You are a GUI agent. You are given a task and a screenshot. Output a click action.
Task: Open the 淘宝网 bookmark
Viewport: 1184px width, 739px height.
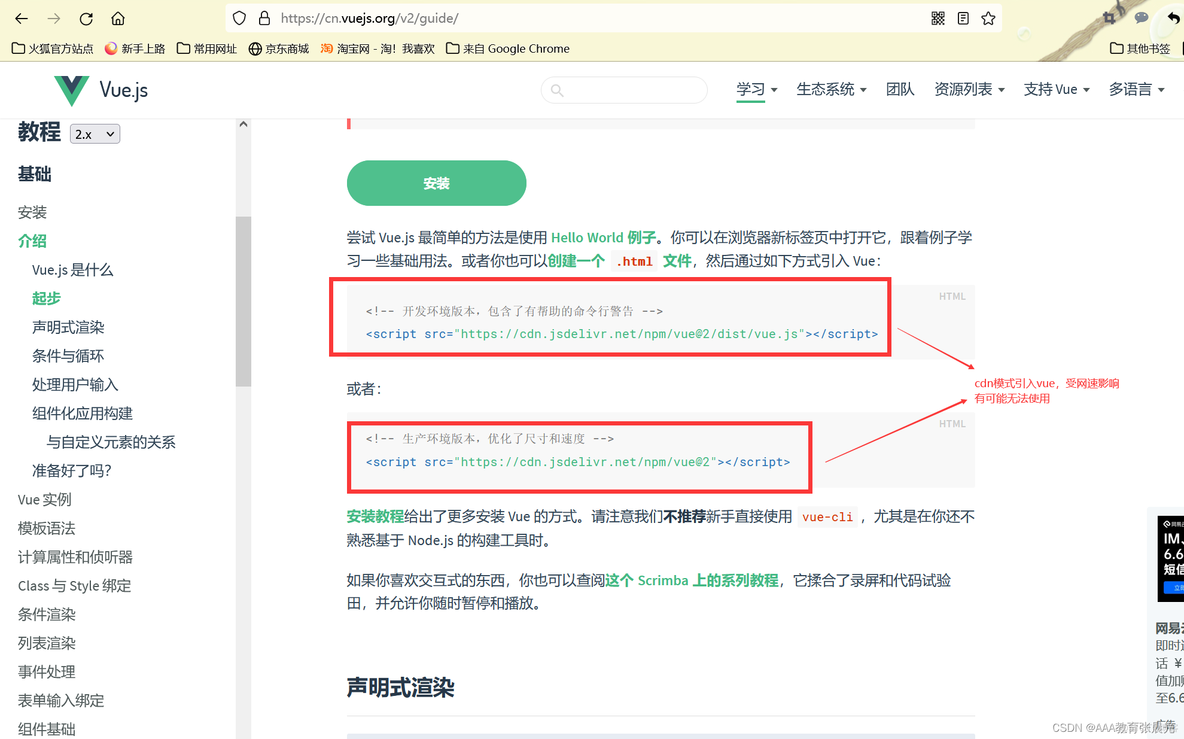(378, 48)
